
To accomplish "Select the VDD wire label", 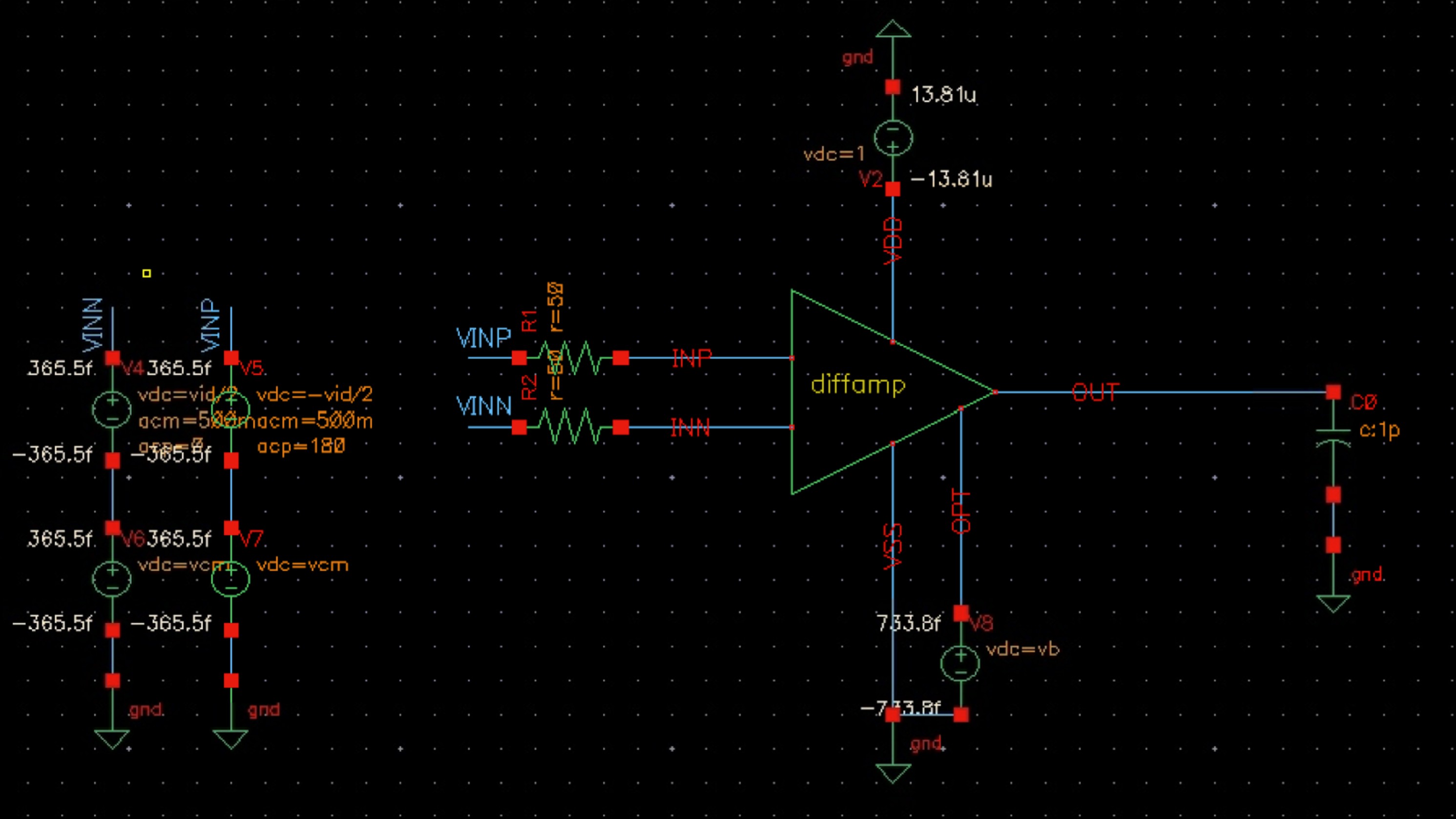I will tap(893, 241).
